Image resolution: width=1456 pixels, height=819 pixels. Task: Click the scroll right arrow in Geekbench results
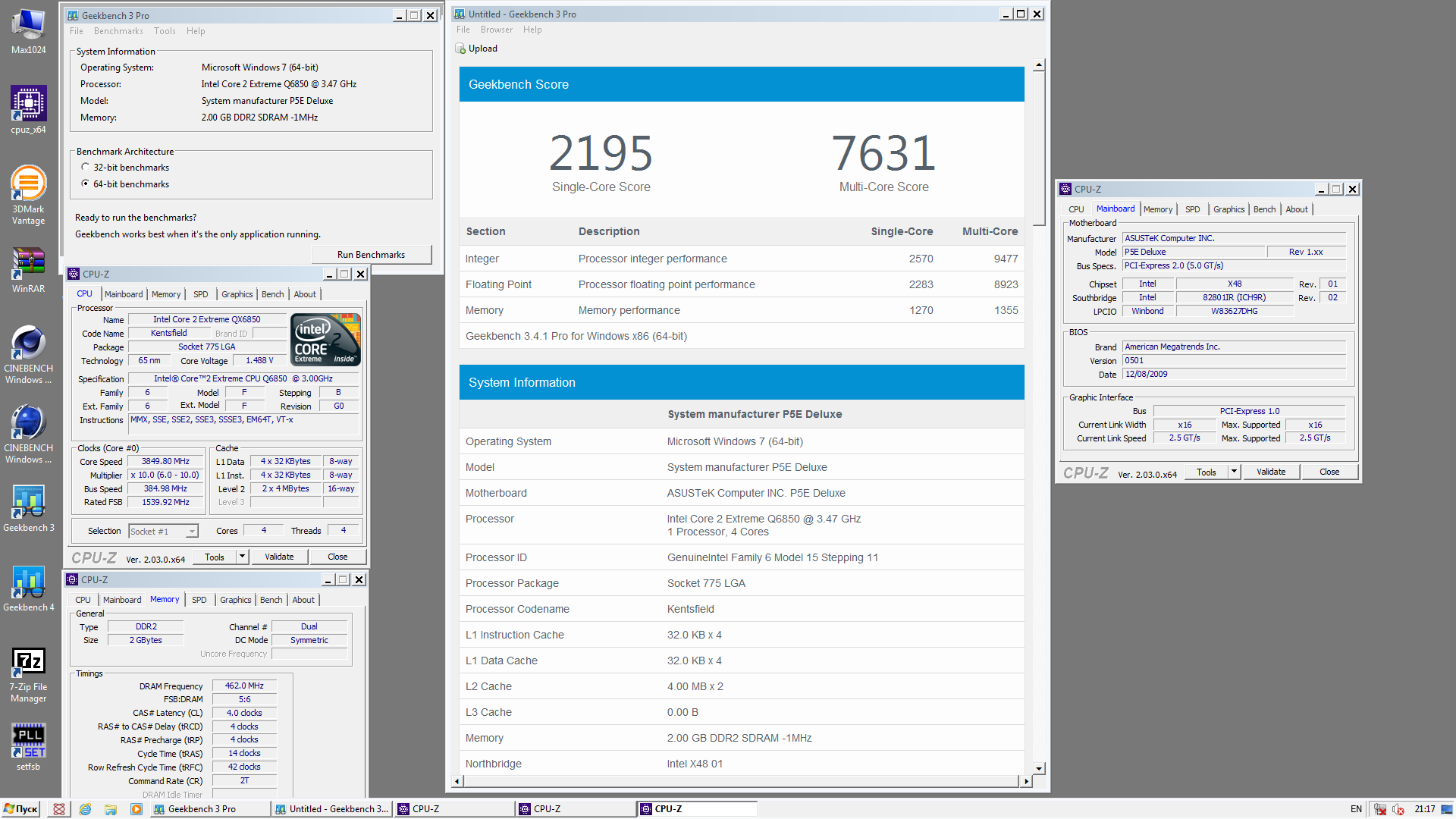tap(1027, 781)
